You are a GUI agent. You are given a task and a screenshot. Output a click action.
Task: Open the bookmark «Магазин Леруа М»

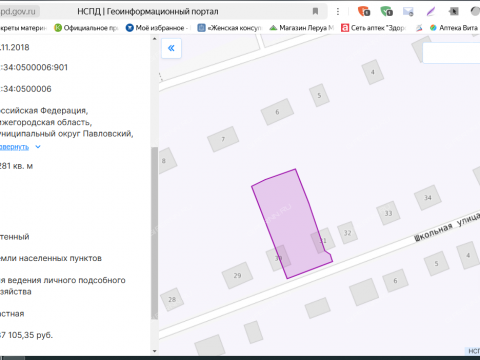click(x=302, y=28)
